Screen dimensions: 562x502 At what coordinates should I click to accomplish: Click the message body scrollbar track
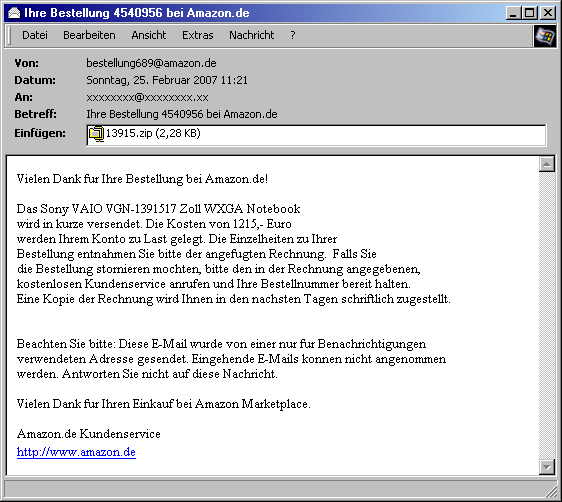point(547,316)
